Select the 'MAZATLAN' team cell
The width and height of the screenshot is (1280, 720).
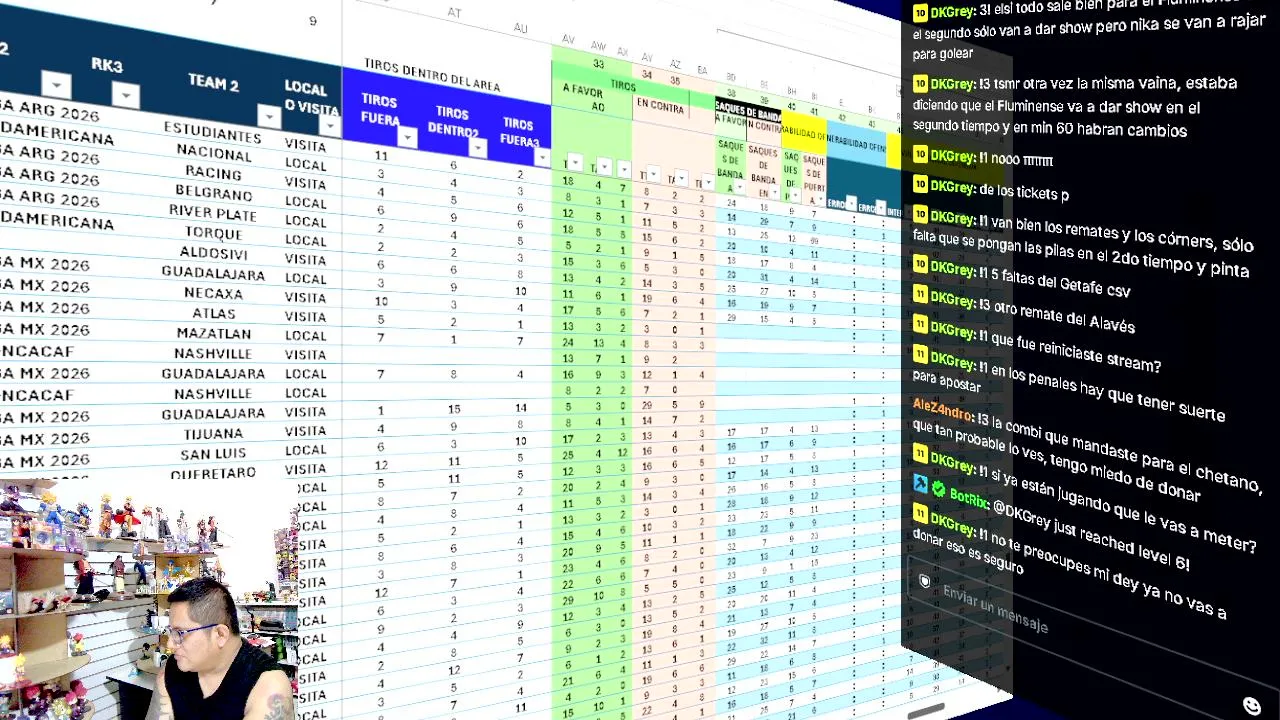point(213,333)
